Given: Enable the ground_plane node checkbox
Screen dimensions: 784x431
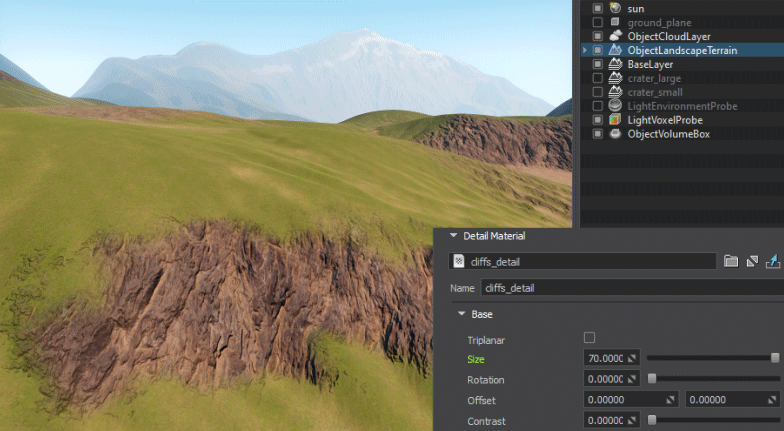Looking at the screenshot, I should 598,22.
